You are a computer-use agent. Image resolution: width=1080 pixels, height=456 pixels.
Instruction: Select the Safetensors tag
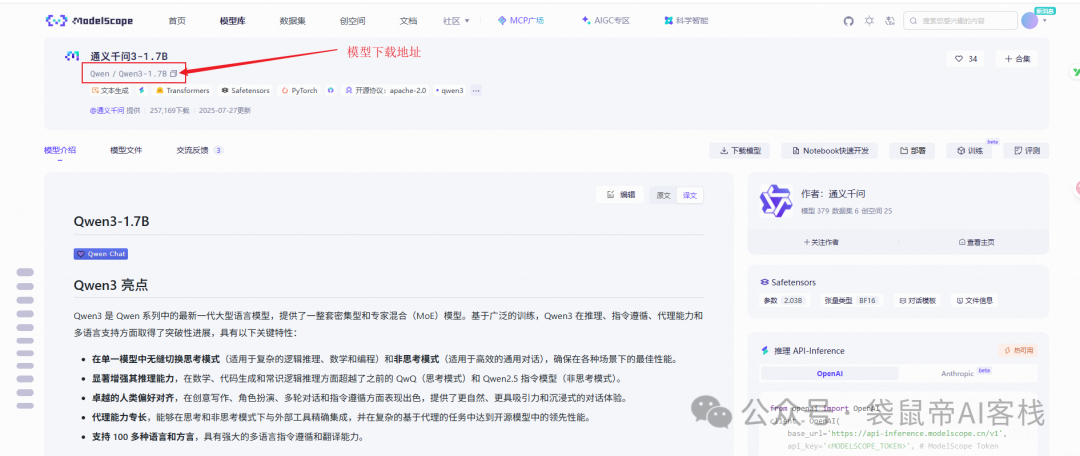pos(246,90)
